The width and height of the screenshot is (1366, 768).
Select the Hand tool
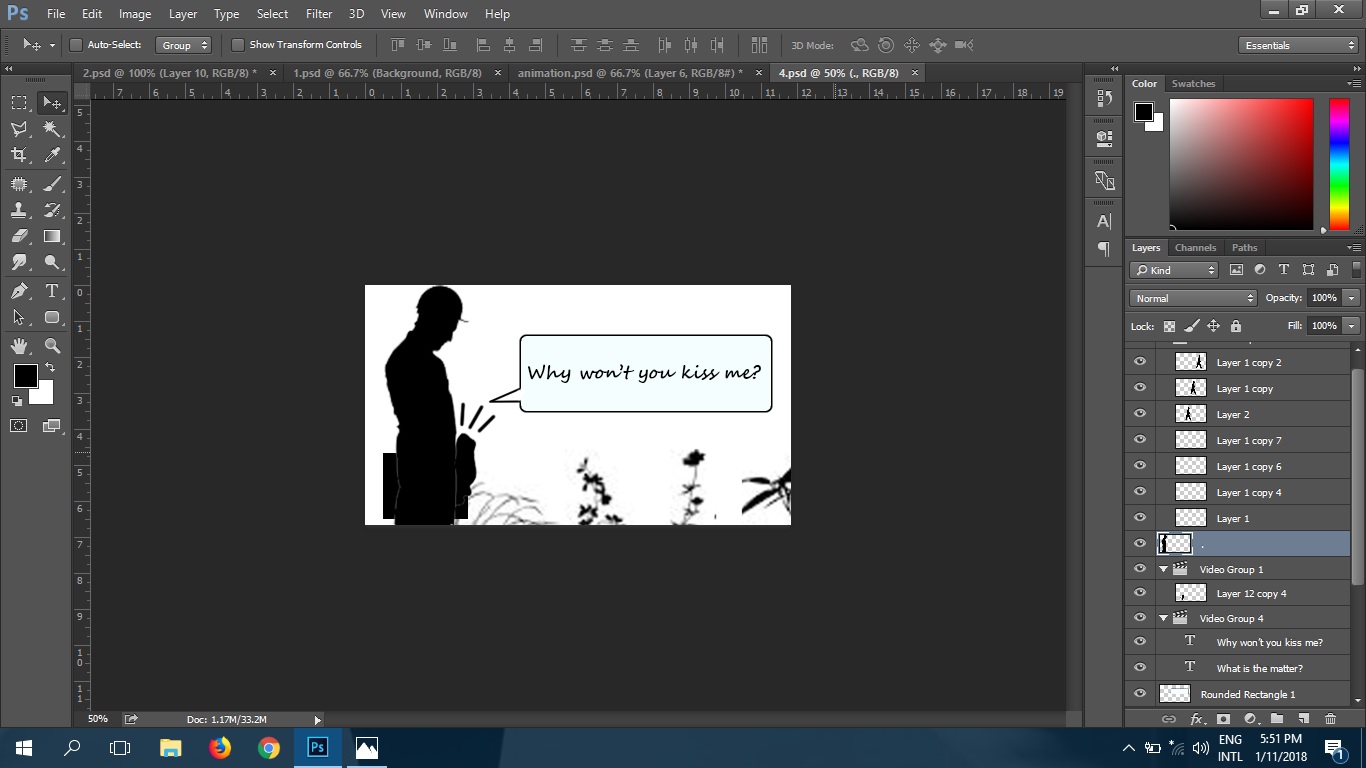(19, 346)
